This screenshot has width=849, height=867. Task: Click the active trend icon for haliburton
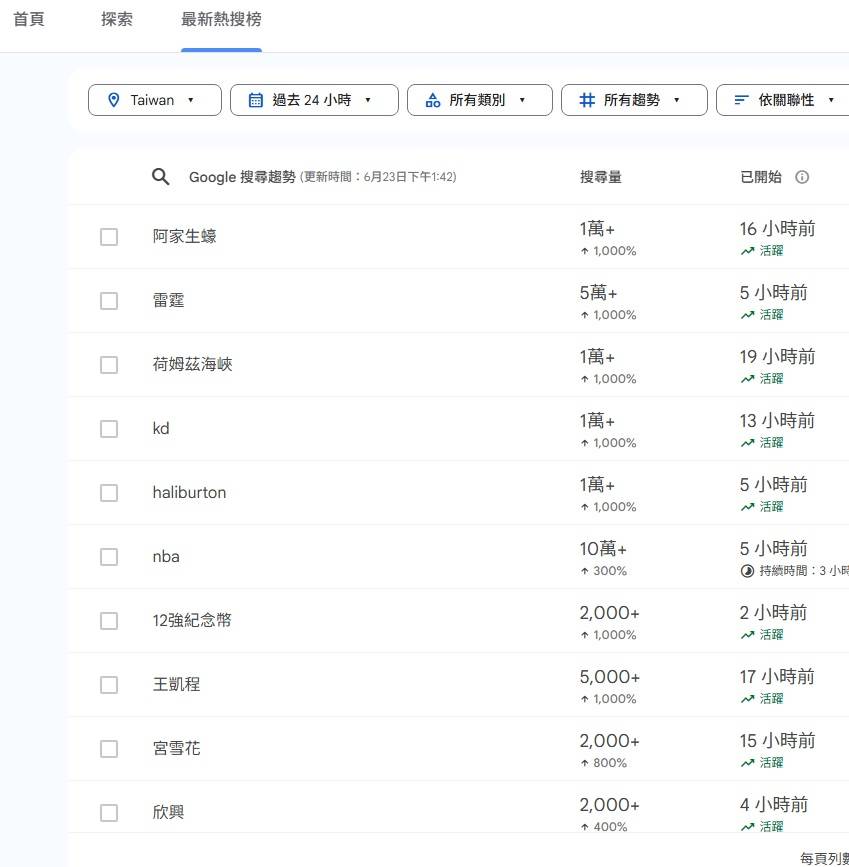coord(748,507)
